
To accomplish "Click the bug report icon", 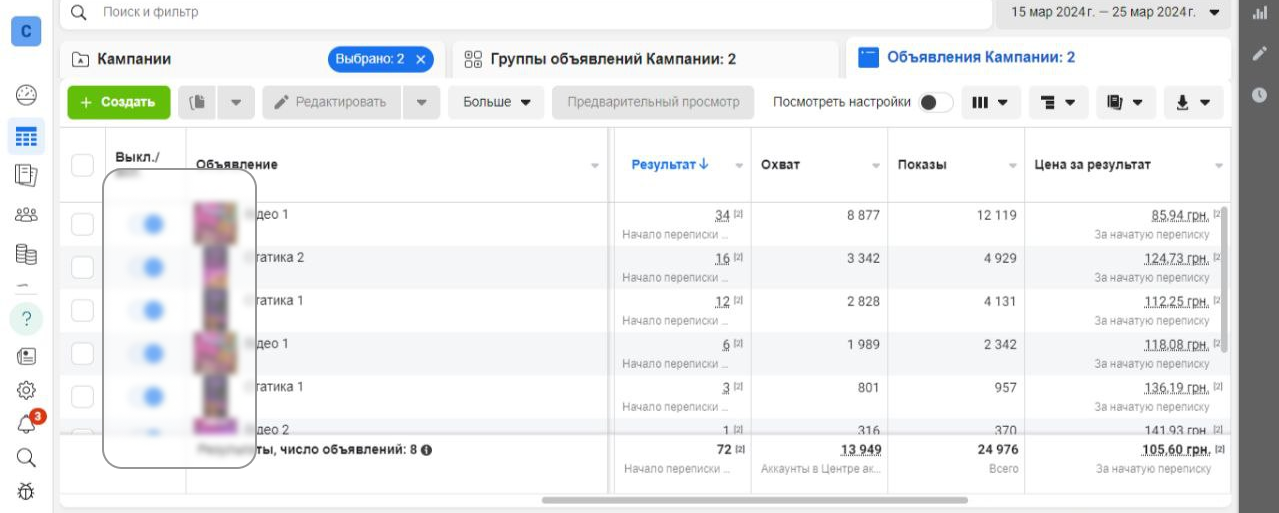I will coord(27,492).
